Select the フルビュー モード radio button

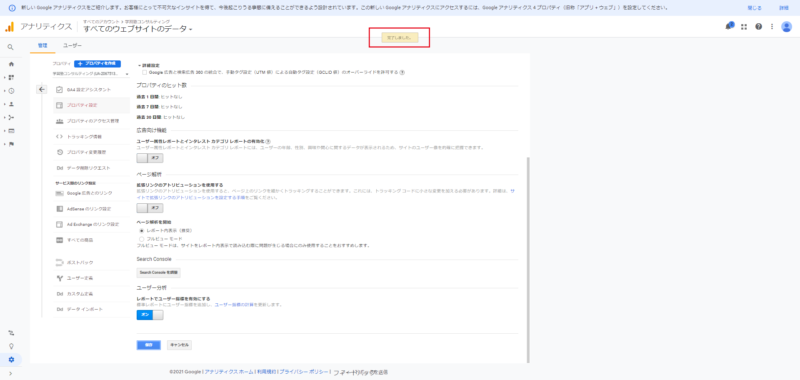tap(141, 238)
